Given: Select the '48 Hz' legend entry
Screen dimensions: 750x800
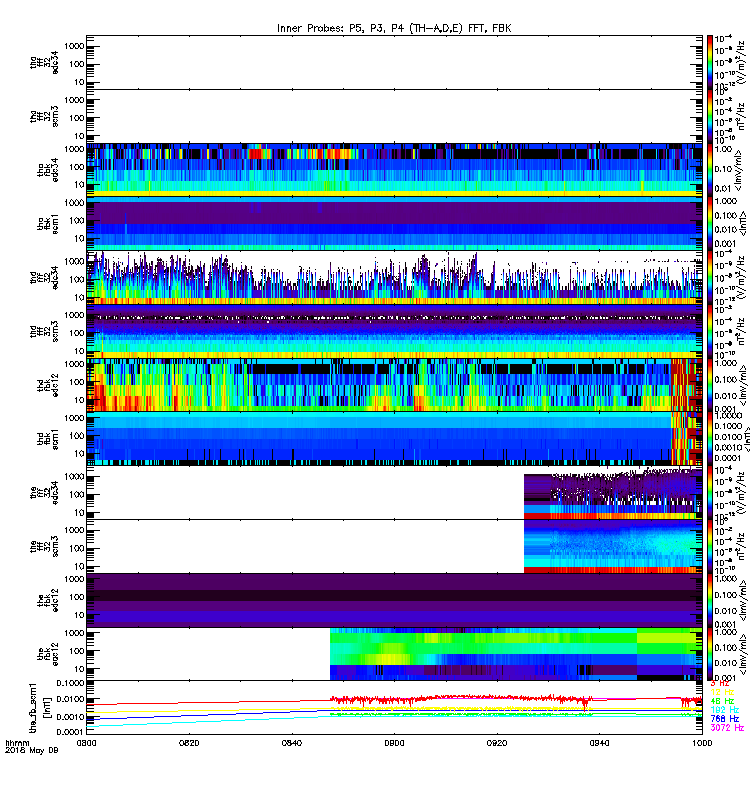Looking at the screenshot, I should pos(722,701).
